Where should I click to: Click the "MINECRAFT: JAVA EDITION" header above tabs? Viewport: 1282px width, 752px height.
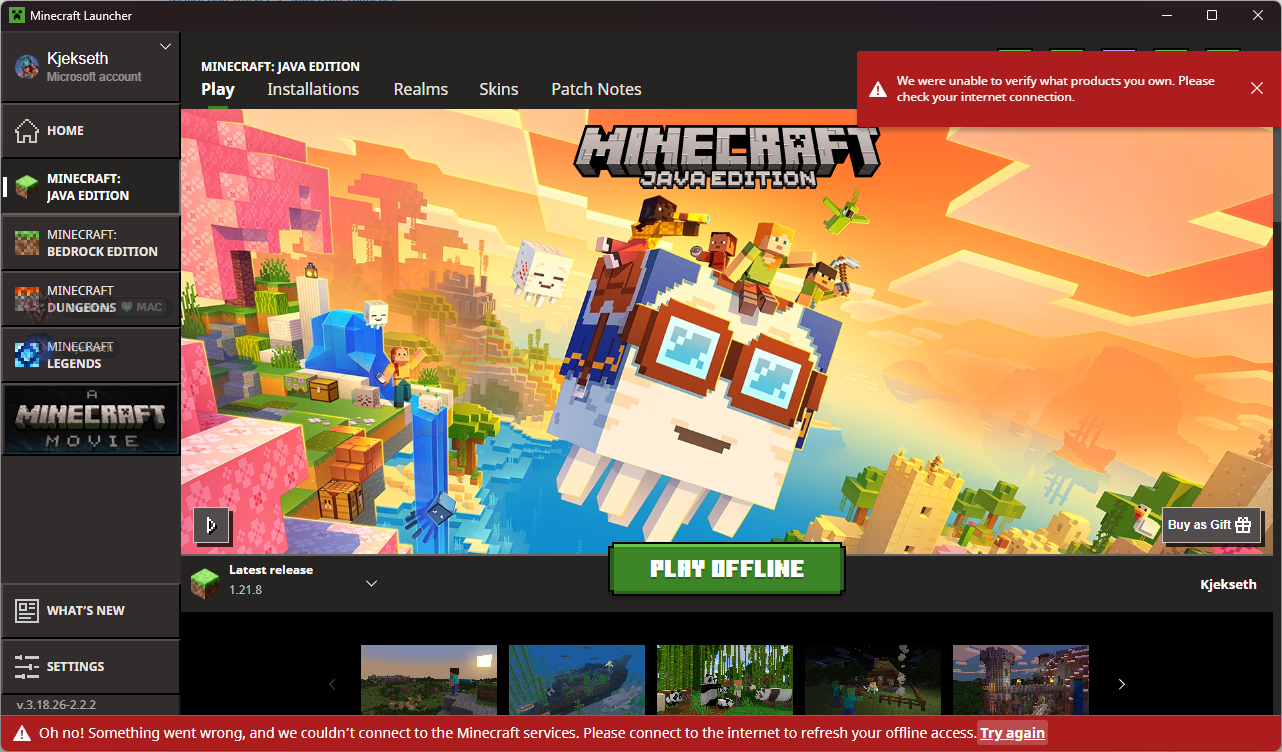coord(280,67)
